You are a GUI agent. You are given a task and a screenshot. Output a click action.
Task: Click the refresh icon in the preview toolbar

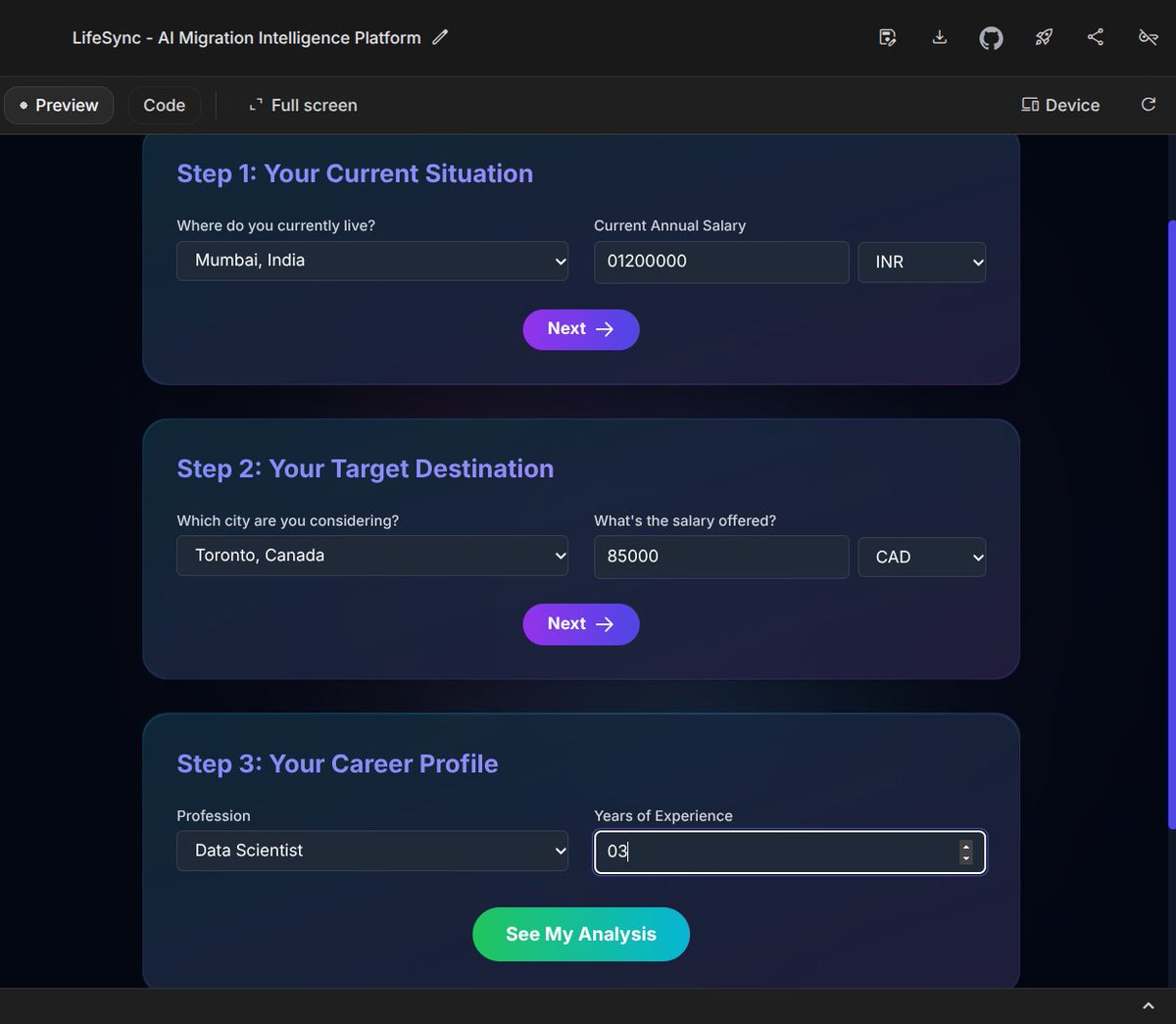point(1148,105)
